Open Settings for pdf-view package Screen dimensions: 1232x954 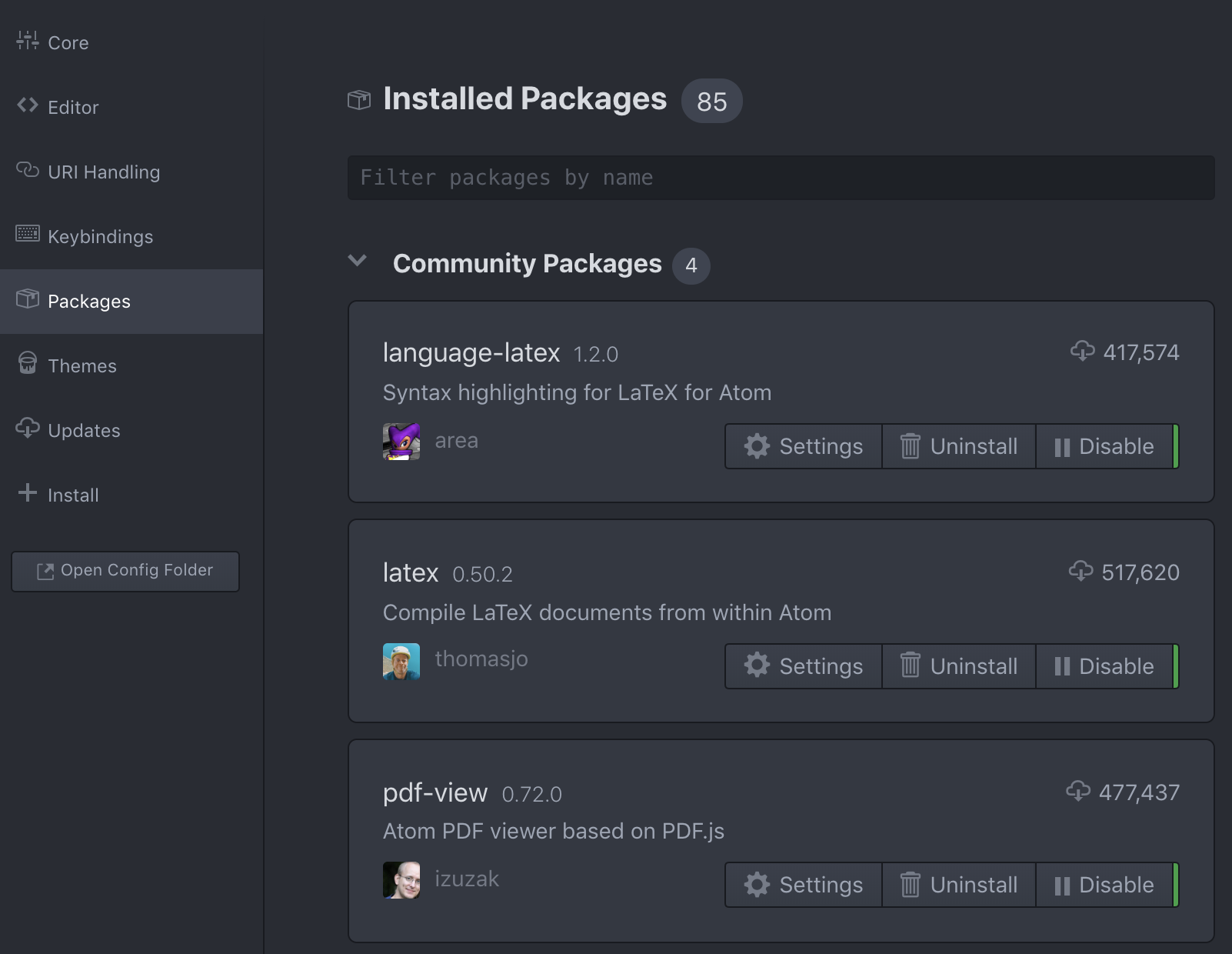click(804, 885)
